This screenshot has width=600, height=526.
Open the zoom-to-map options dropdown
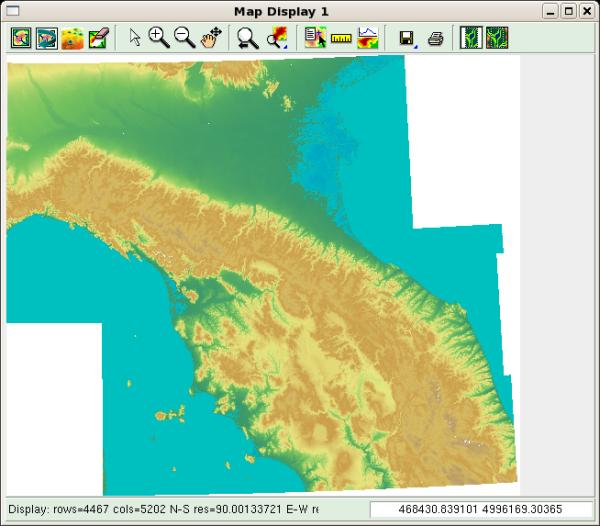pos(277,39)
